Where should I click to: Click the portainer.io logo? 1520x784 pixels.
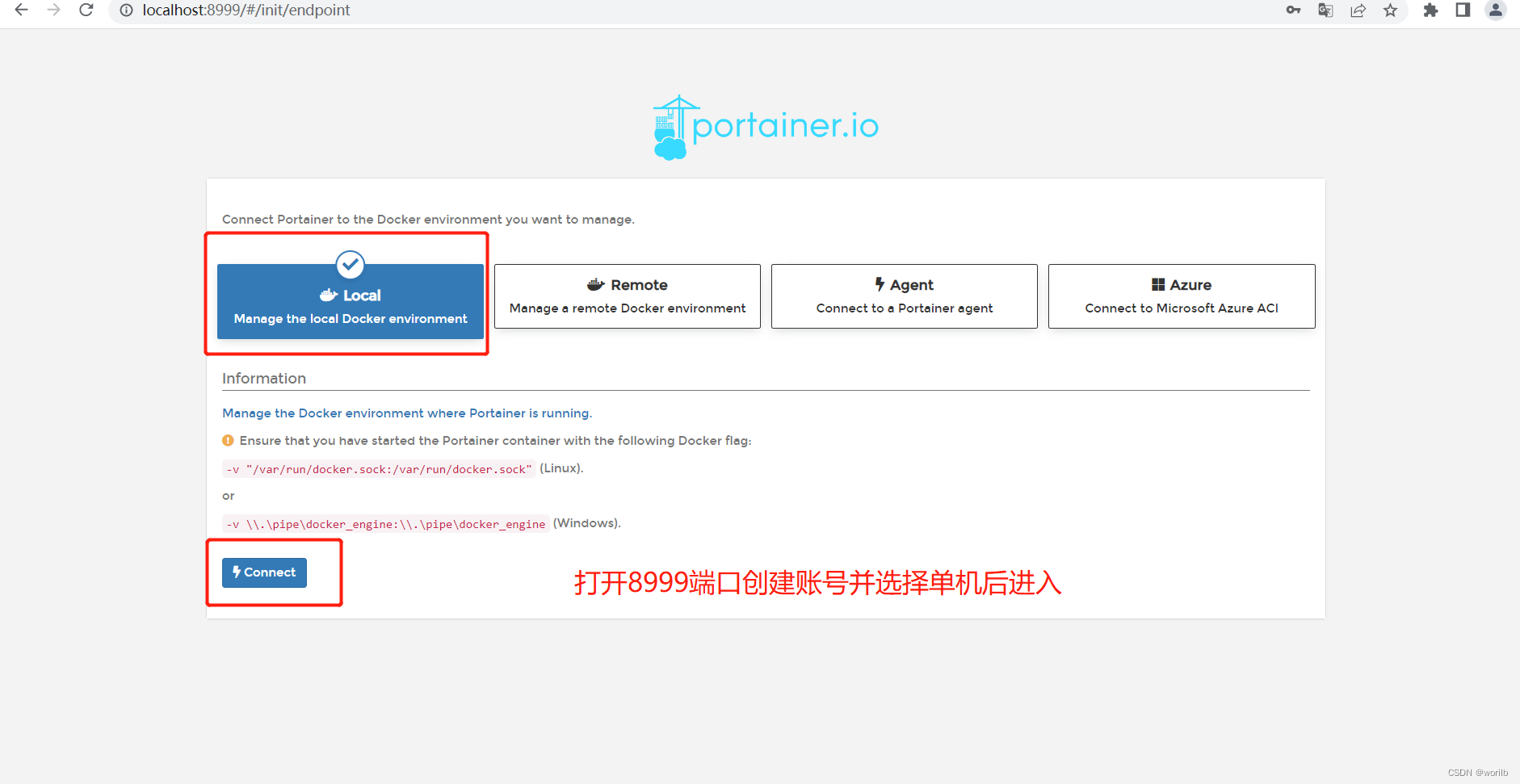pyautogui.click(x=766, y=128)
